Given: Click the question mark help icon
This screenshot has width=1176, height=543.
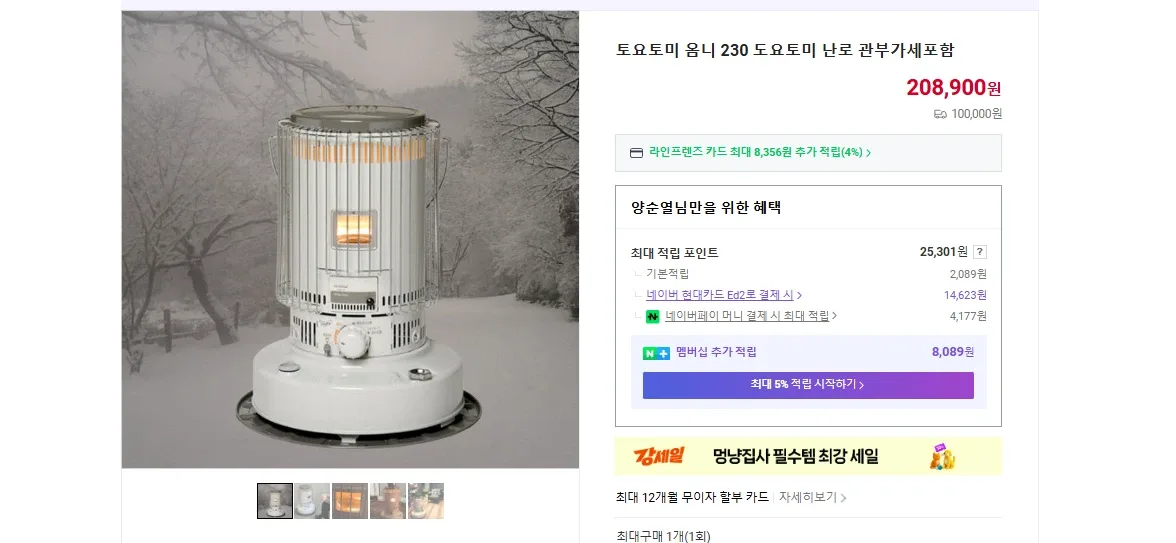Looking at the screenshot, I should [x=980, y=252].
